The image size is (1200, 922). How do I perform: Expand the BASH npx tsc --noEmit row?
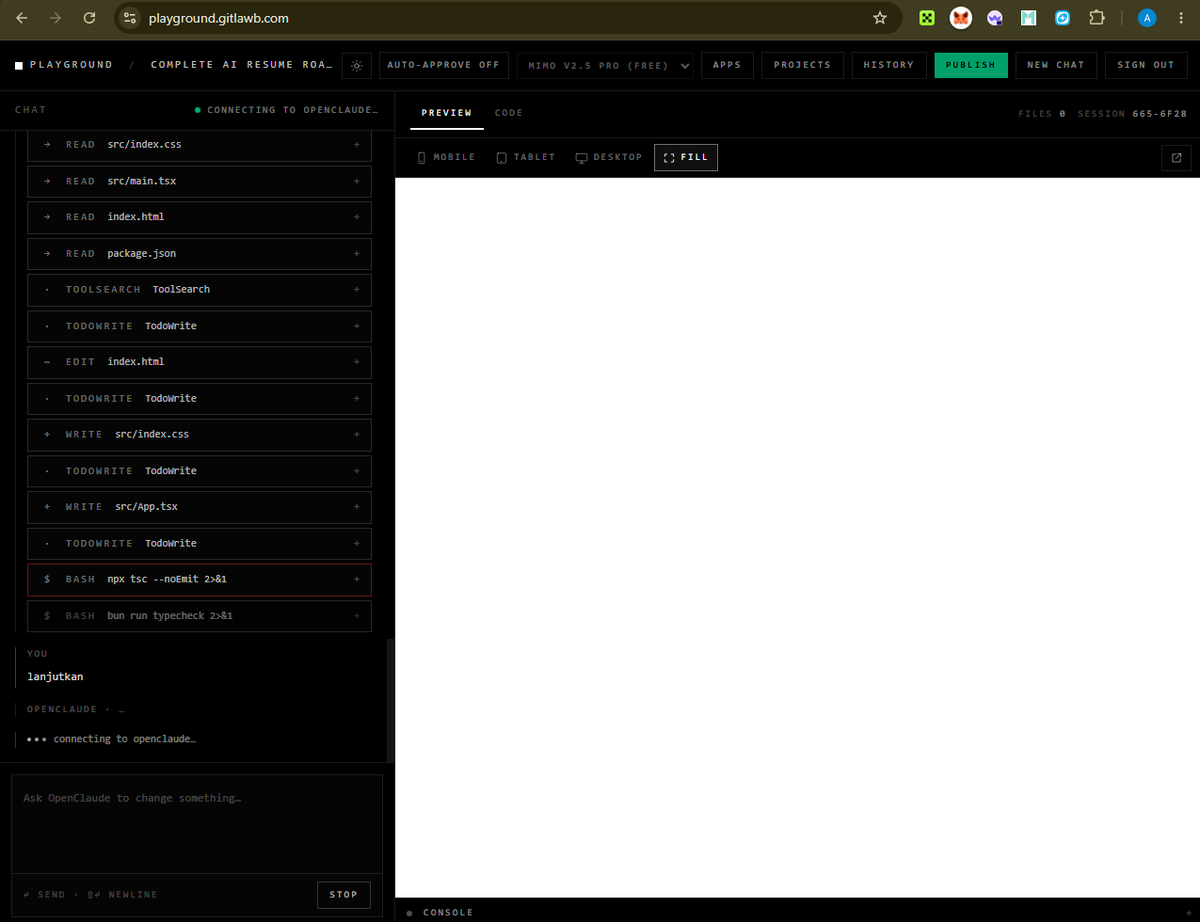point(199,579)
